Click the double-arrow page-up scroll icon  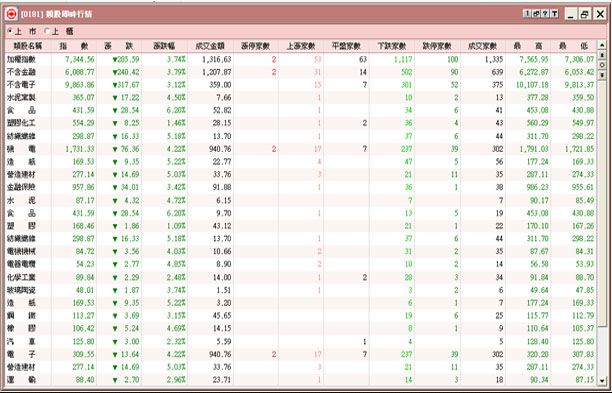602,55
